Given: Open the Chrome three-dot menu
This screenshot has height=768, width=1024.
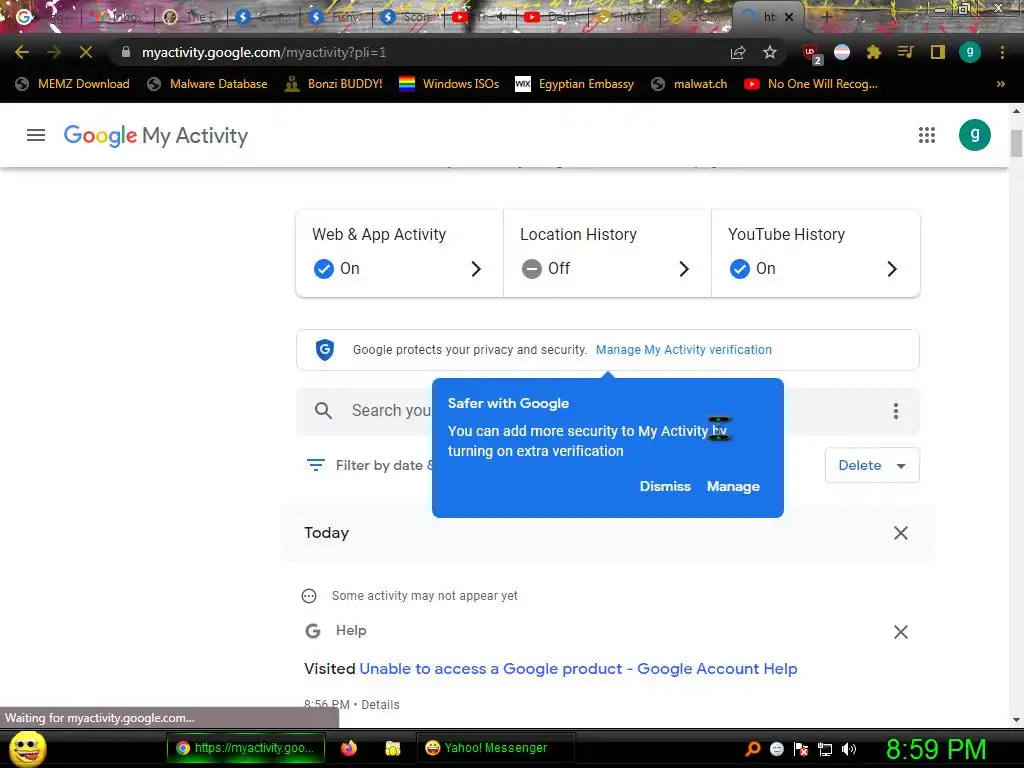Looking at the screenshot, I should tap(1002, 52).
